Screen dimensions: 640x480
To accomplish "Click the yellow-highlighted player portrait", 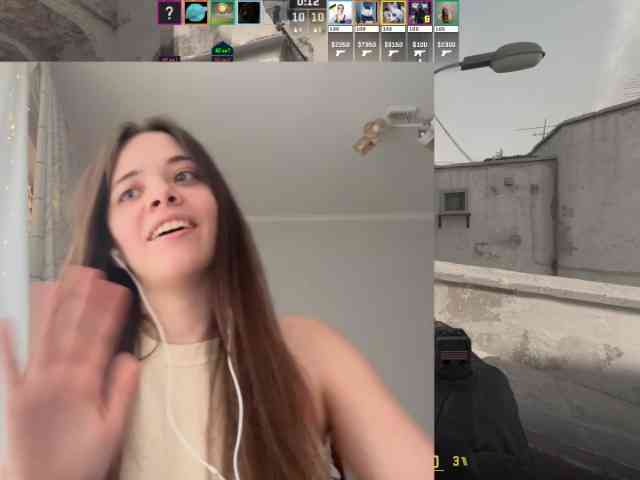I will click(x=393, y=13).
